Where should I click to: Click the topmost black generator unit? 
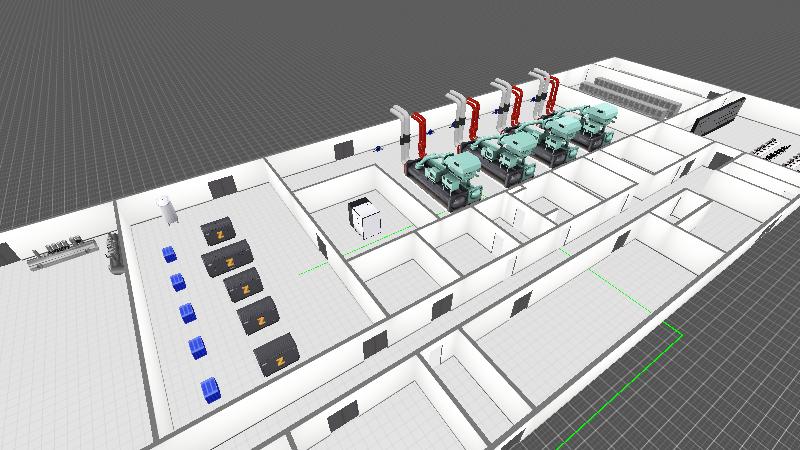216,233
